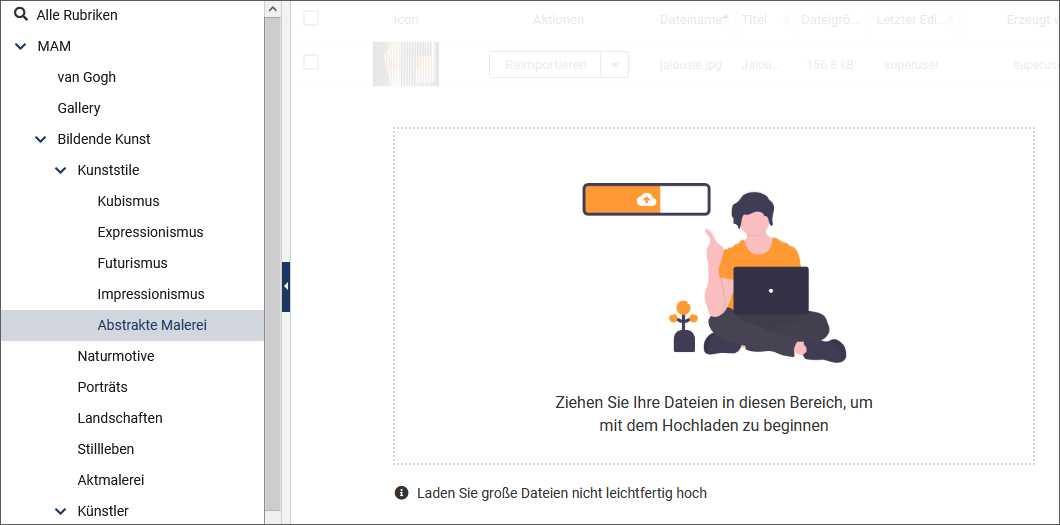
Task: Click the info icon before upload warning
Action: coord(402,493)
